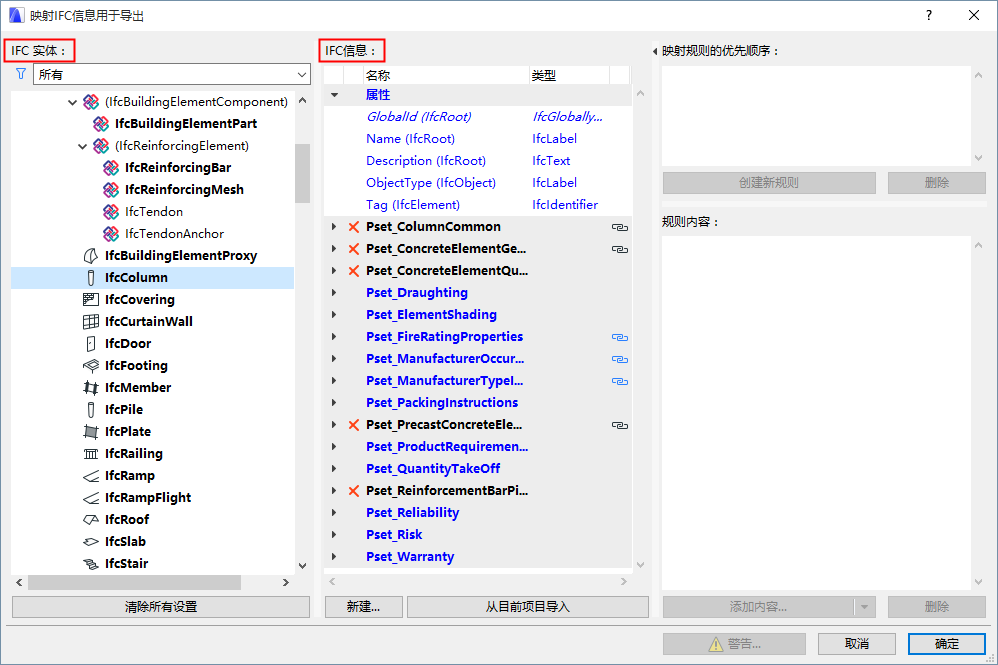Click the IfcFooting icon
The image size is (998, 665).
[91, 365]
